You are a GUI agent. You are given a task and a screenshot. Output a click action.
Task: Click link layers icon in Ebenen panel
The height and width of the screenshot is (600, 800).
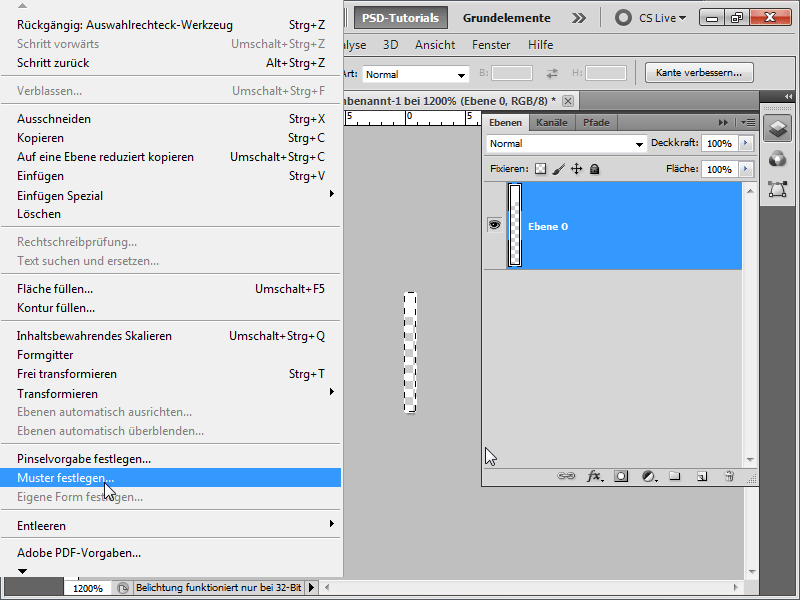(x=566, y=476)
